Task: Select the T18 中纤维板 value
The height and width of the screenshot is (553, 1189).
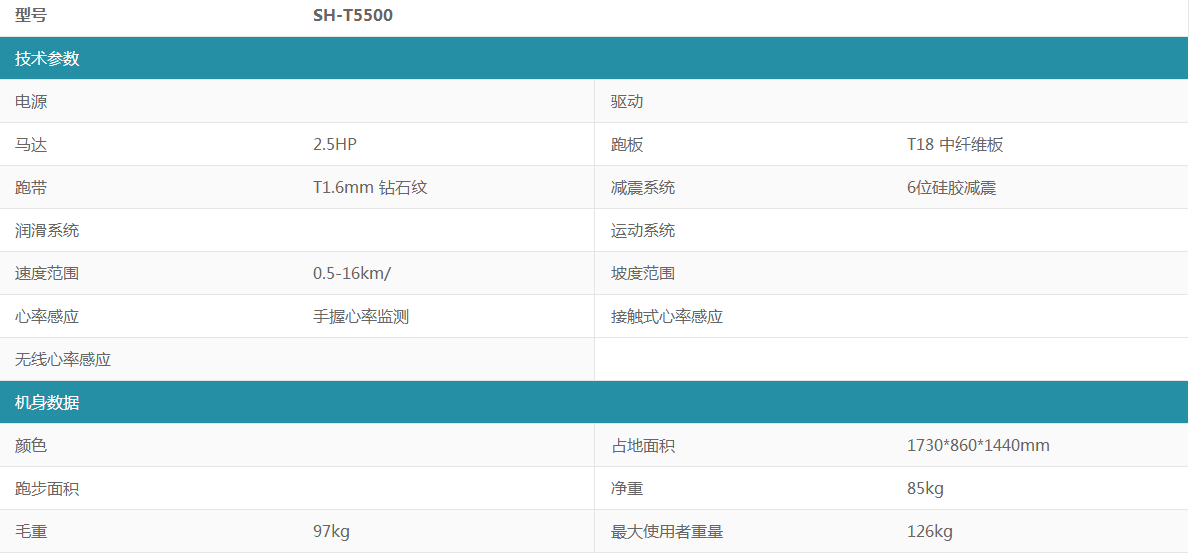Action: pos(955,145)
